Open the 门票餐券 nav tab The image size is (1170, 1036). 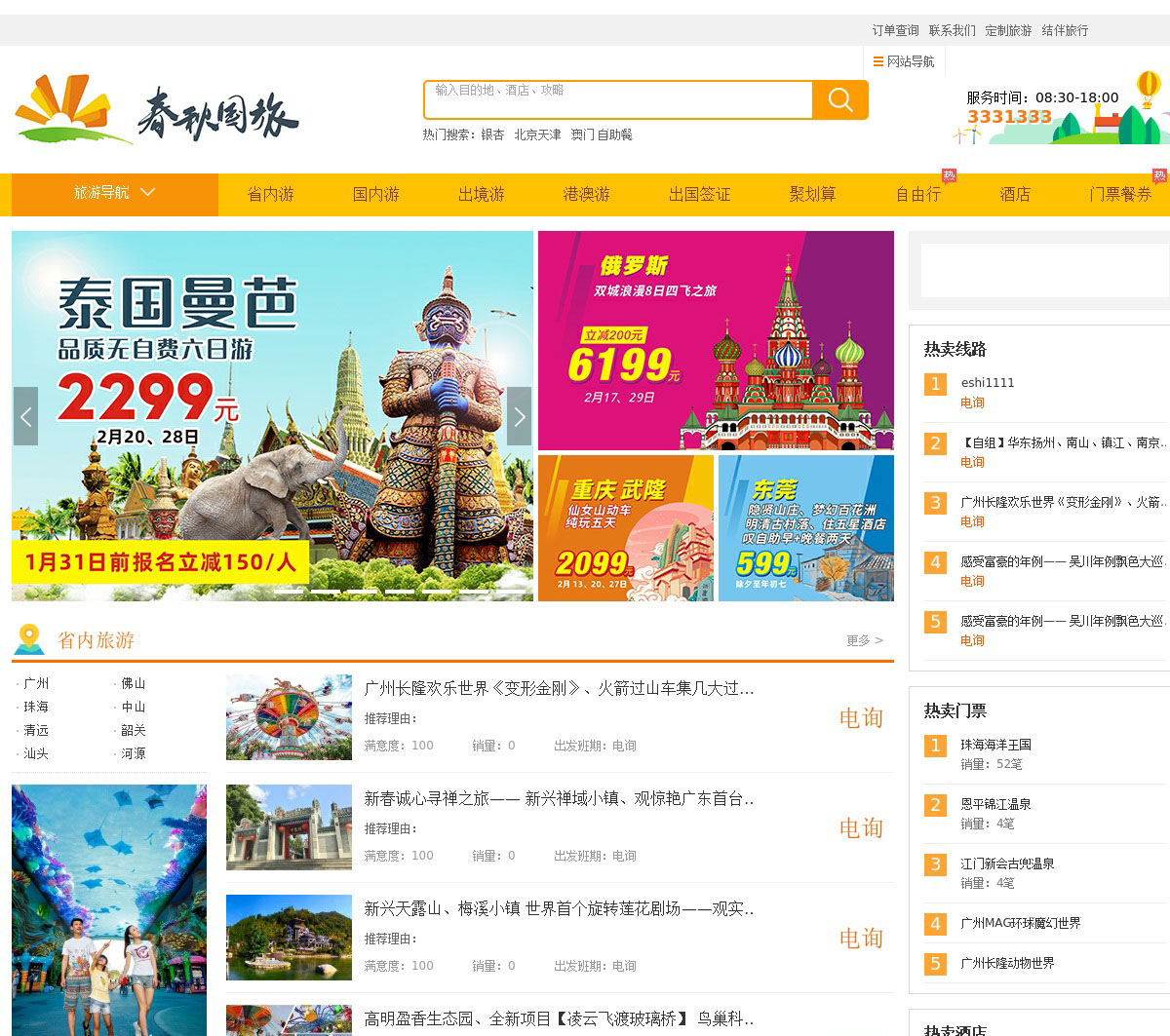[x=1120, y=194]
